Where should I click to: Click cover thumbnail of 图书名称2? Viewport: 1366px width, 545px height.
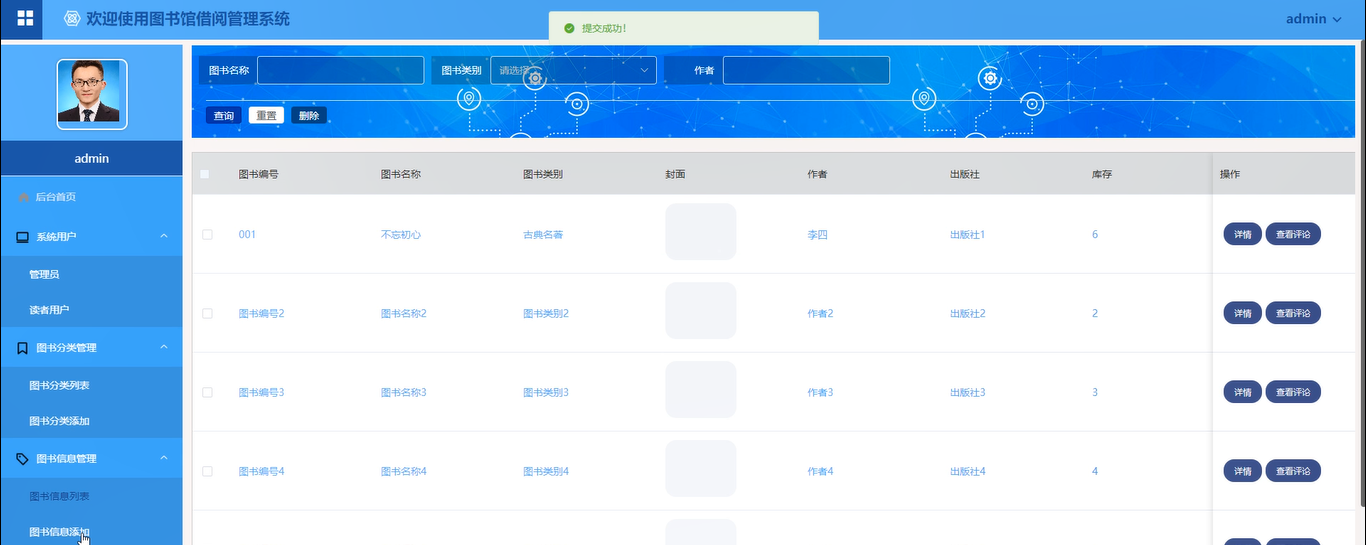(x=701, y=311)
